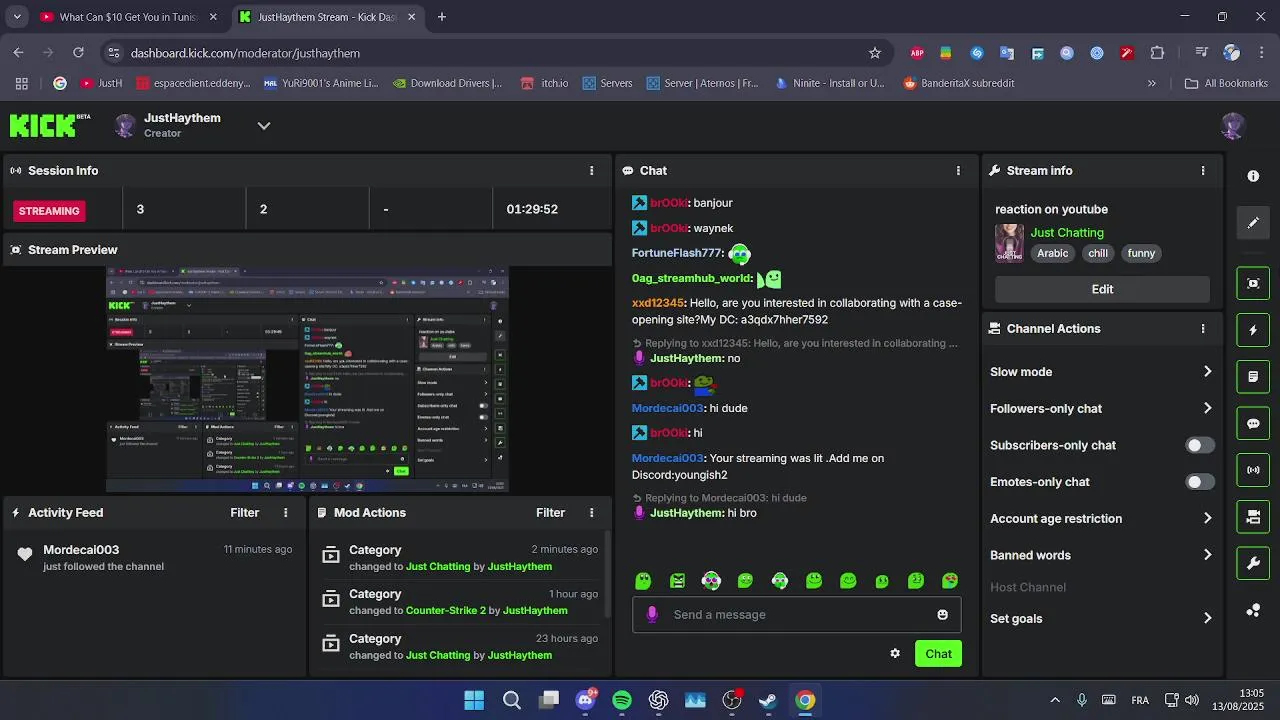This screenshot has width=1280, height=720.
Task: Expand Set goals options
Action: pyautogui.click(x=1207, y=618)
